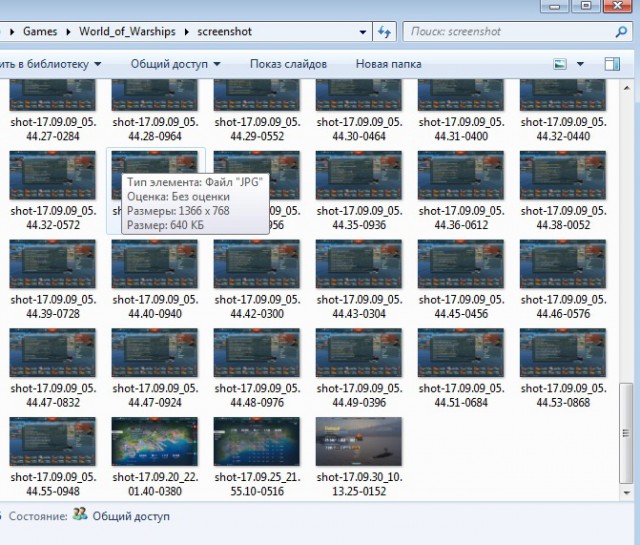Select thumbnail shot-17.09.09_05.44.29-0552
The image size is (640, 545).
pyautogui.click(x=257, y=95)
